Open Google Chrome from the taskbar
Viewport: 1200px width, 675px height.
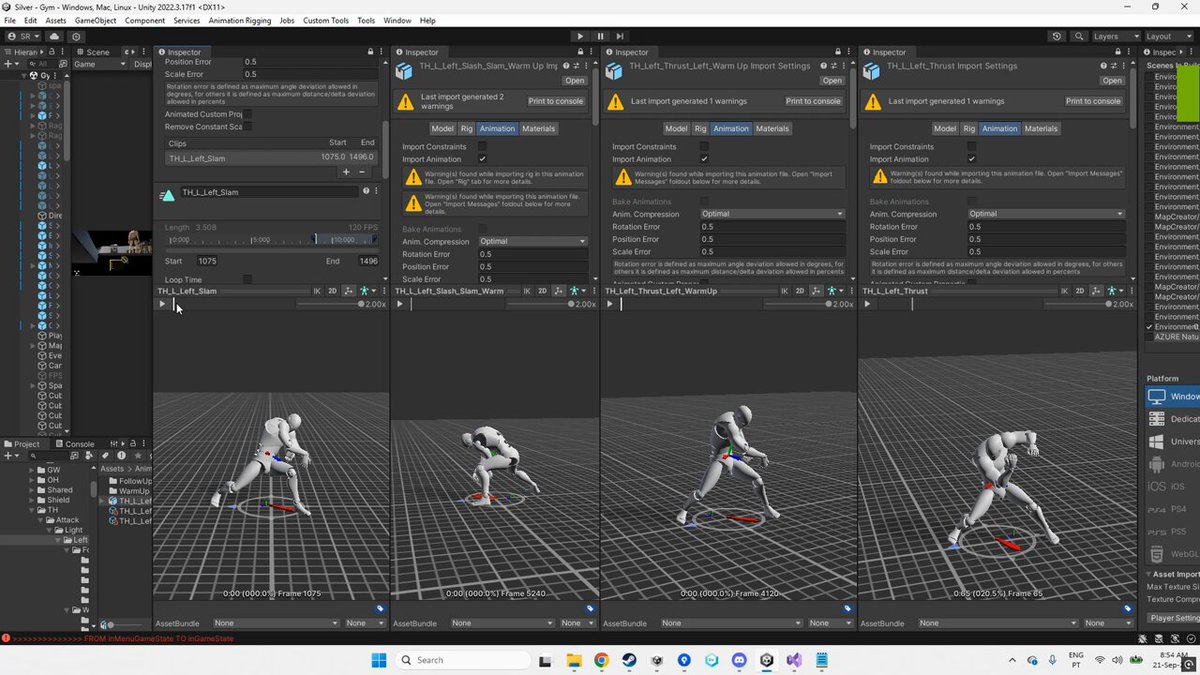tap(601, 660)
